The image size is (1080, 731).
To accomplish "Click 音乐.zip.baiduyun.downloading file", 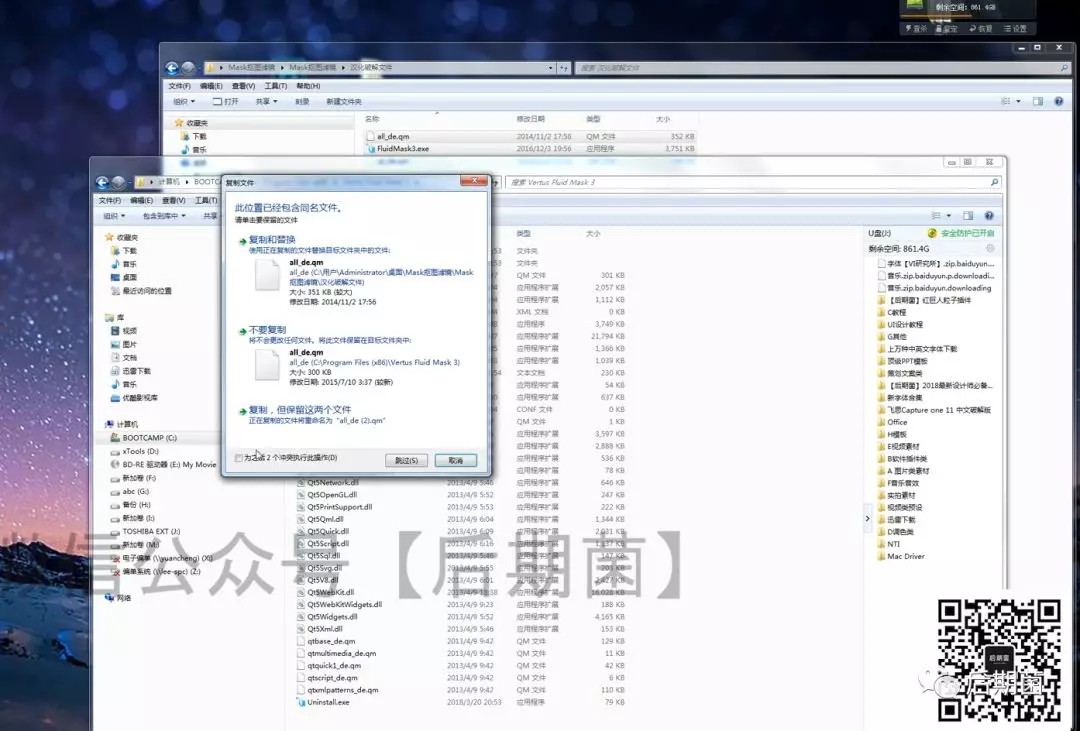I will point(939,288).
